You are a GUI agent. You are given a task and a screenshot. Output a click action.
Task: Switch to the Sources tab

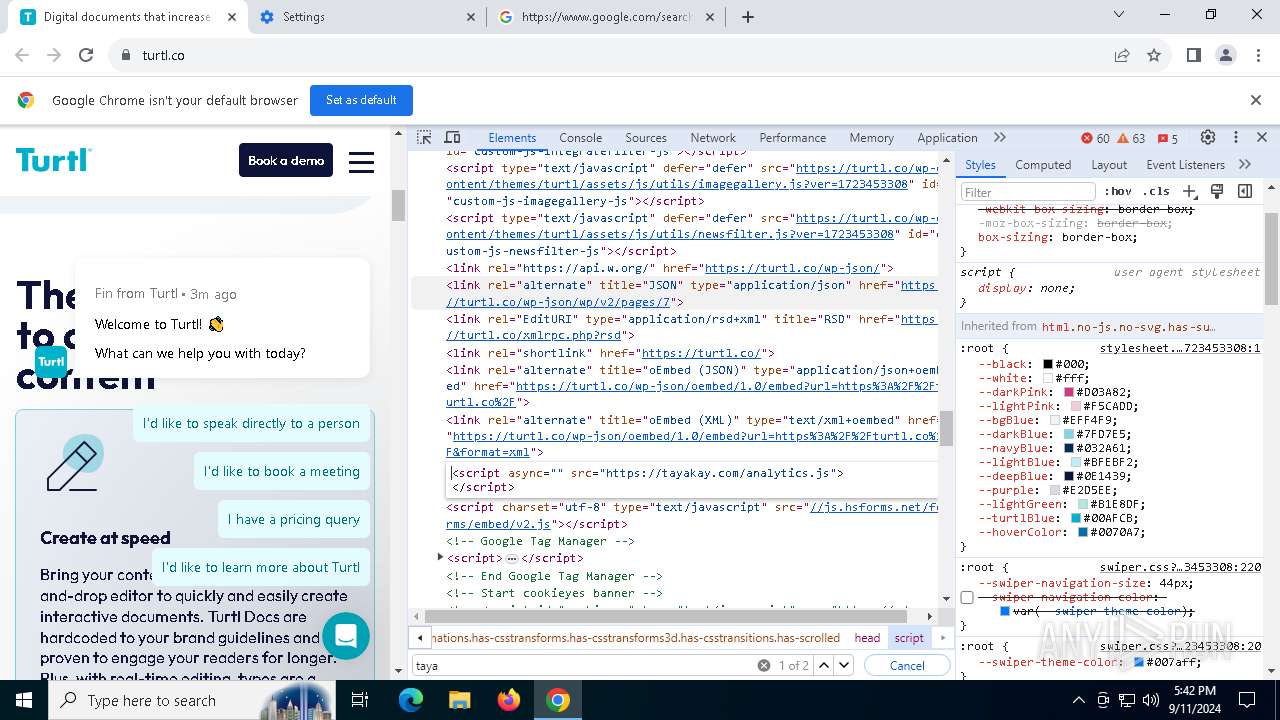point(646,138)
